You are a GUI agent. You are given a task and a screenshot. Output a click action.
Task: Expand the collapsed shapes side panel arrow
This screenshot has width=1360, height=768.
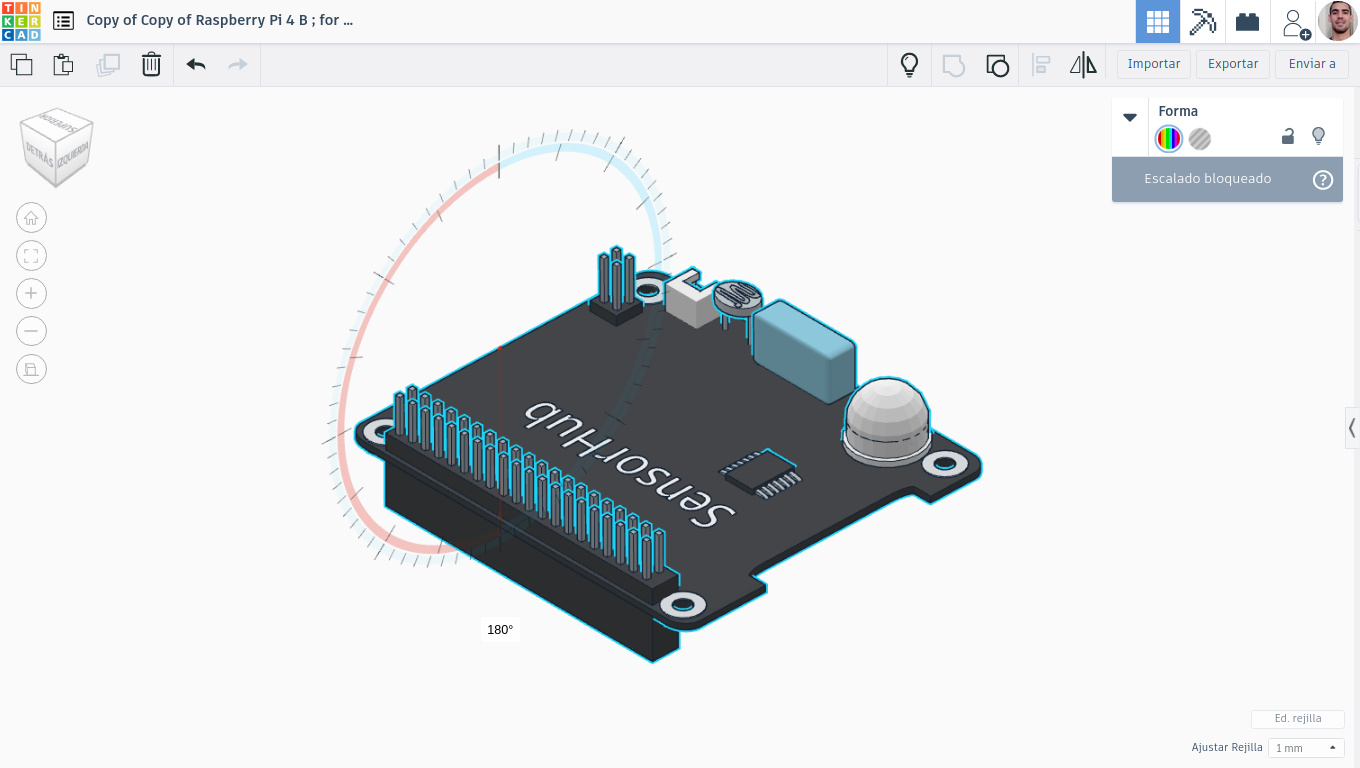click(x=1352, y=428)
